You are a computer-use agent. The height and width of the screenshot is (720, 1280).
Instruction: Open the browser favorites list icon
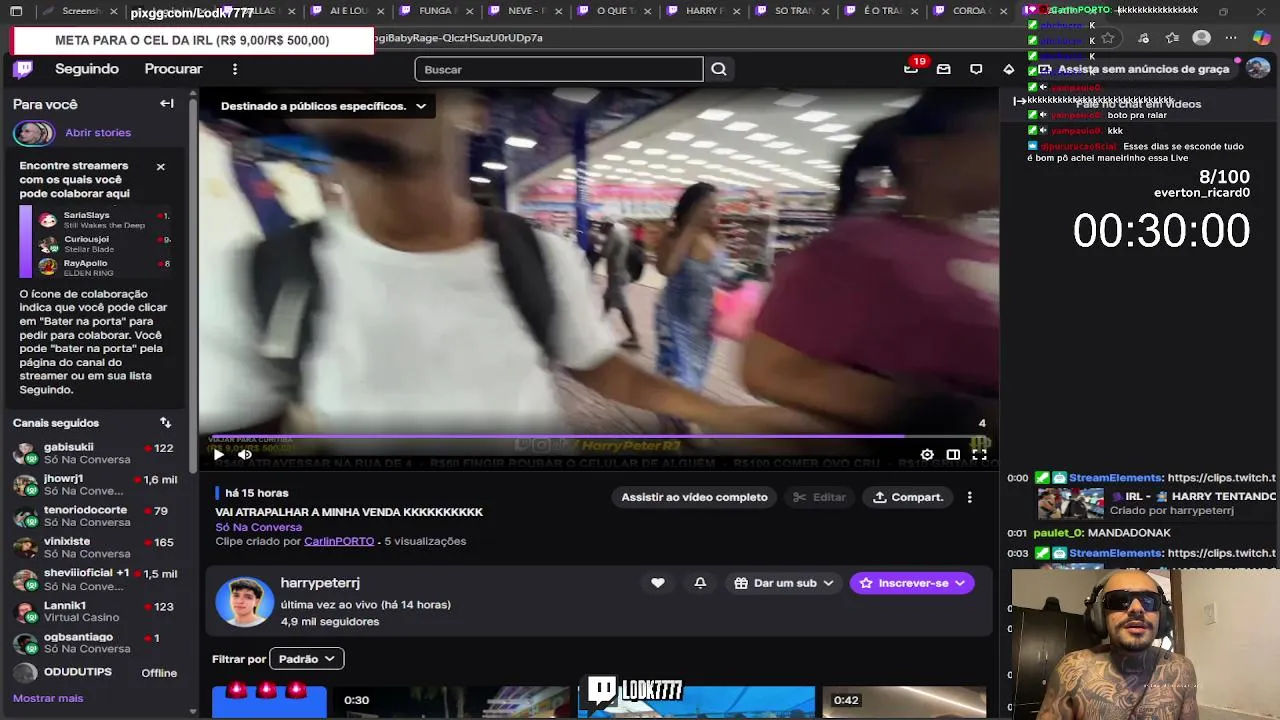[x=1172, y=38]
